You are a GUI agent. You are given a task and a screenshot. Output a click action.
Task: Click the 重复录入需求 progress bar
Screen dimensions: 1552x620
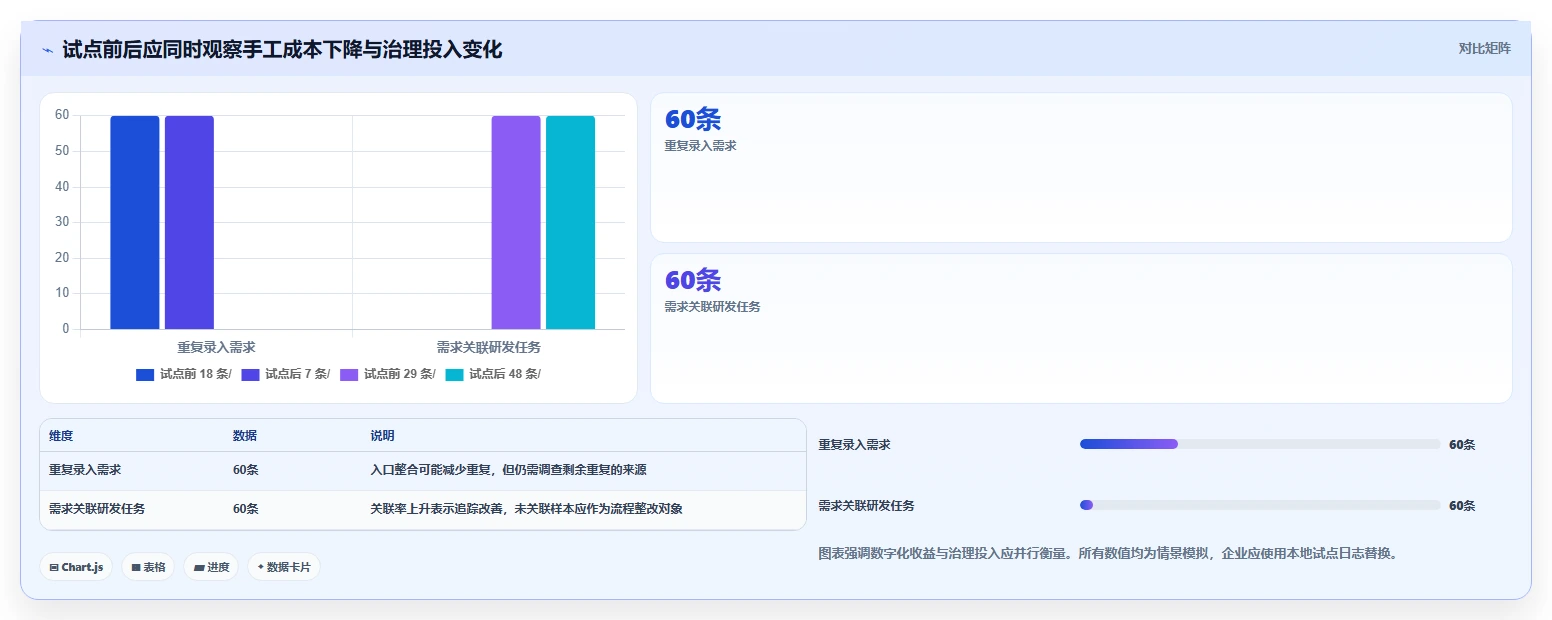1260,444
